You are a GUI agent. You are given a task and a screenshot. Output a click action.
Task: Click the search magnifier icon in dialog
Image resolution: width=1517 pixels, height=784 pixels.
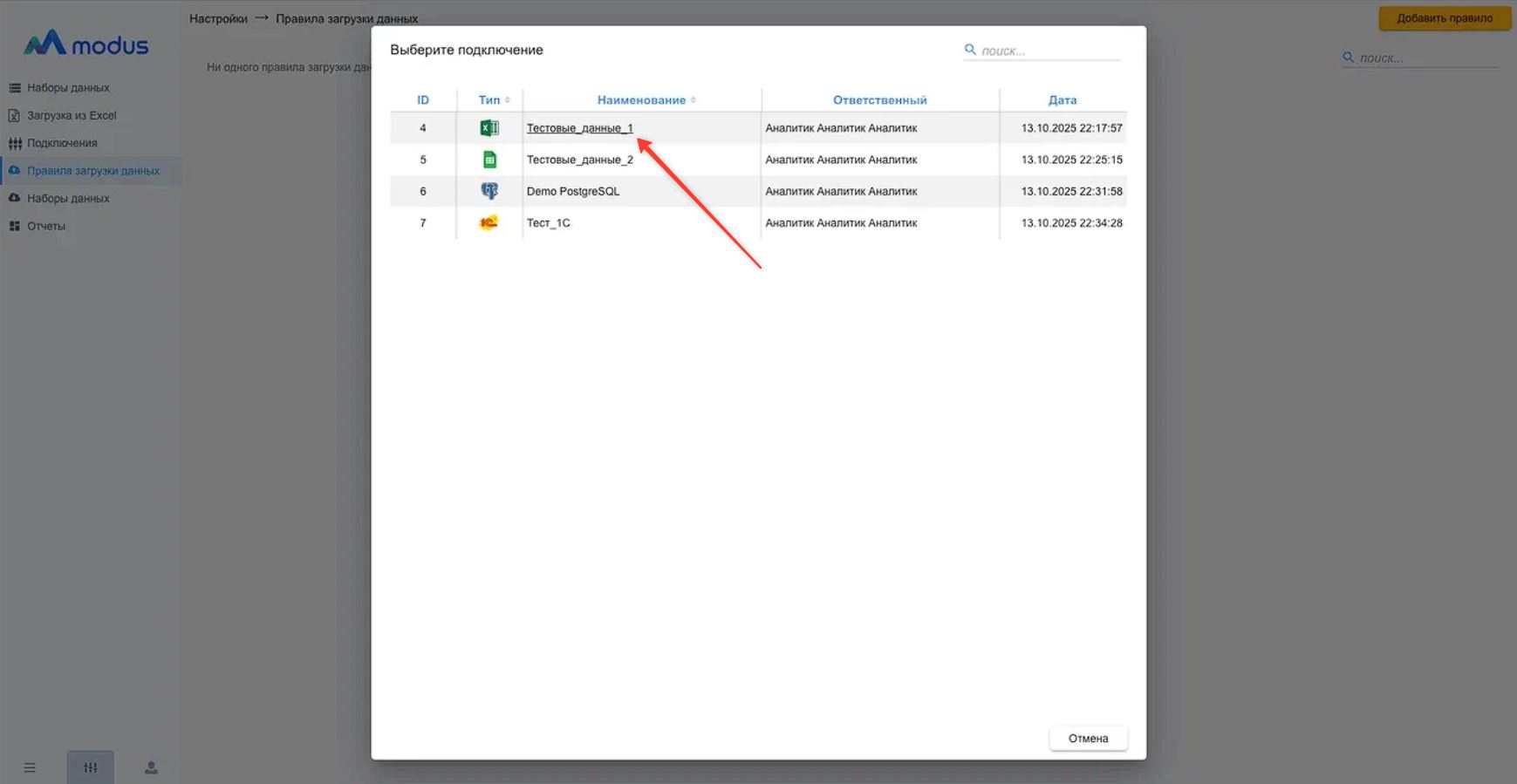970,50
